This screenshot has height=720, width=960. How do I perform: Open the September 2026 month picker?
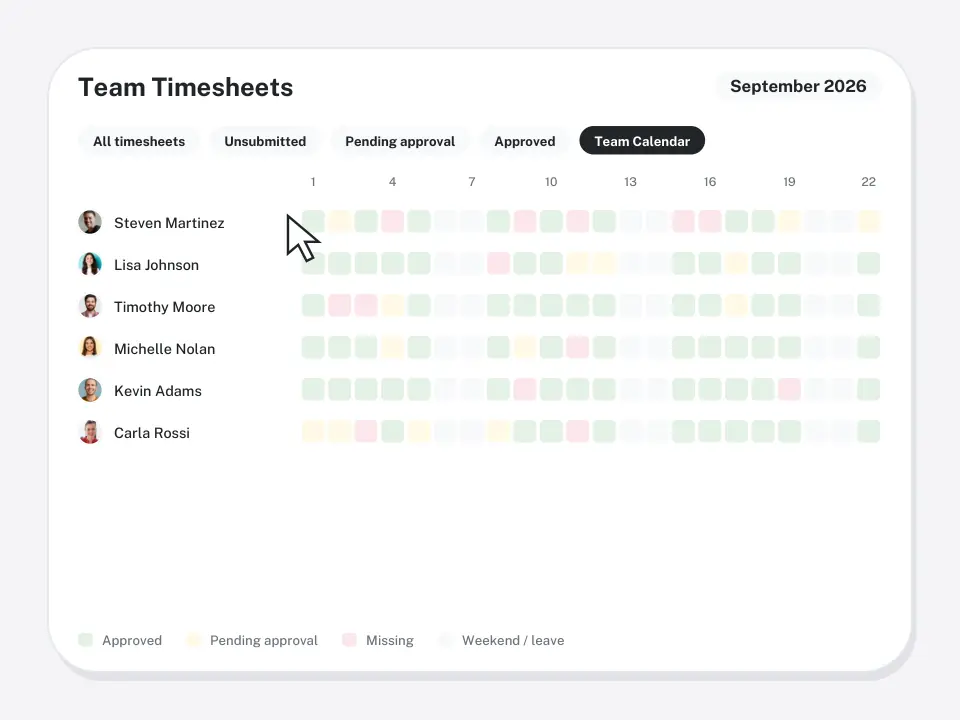tap(798, 86)
